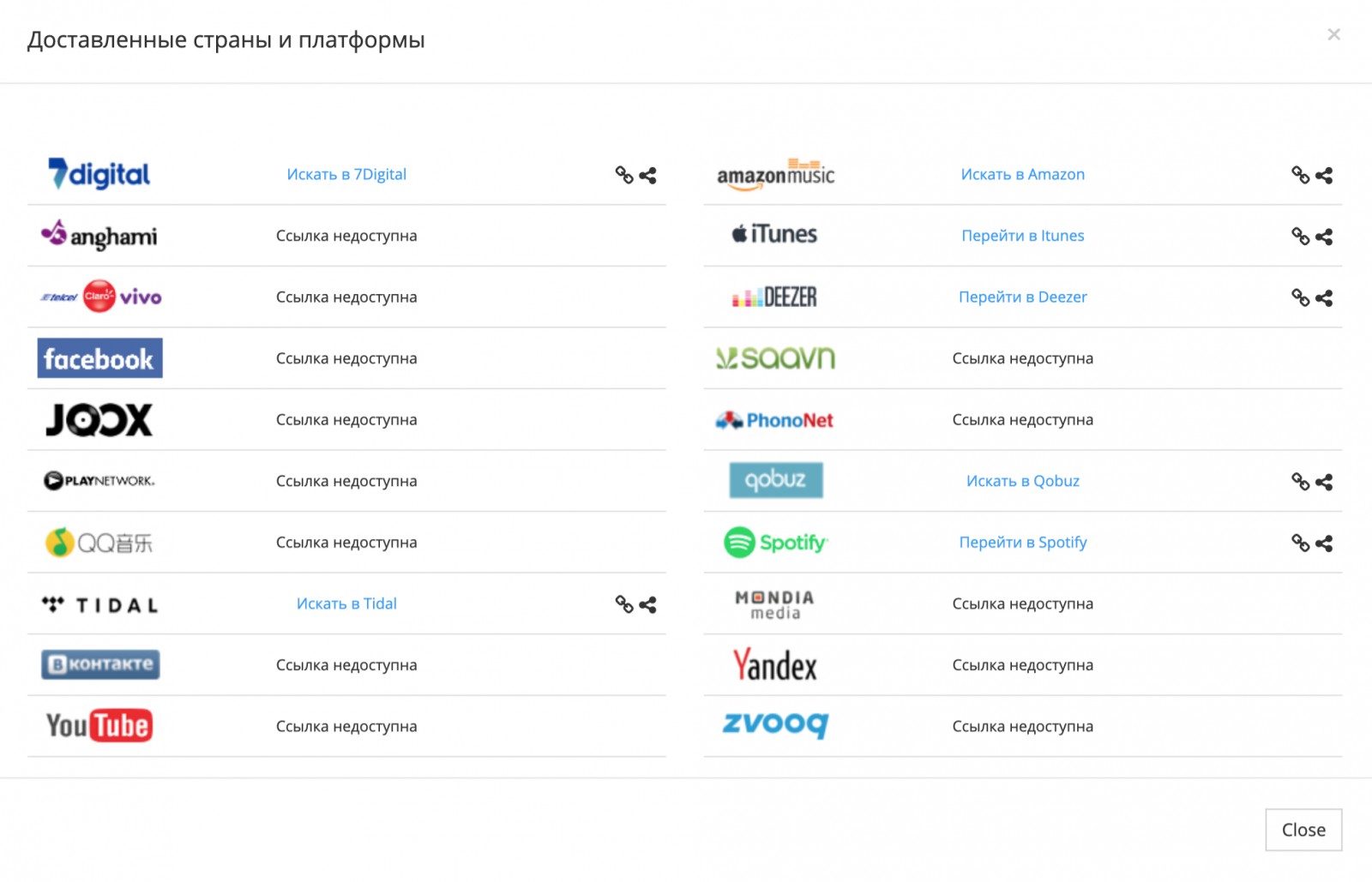Click the share icon in Tidal row

(648, 604)
